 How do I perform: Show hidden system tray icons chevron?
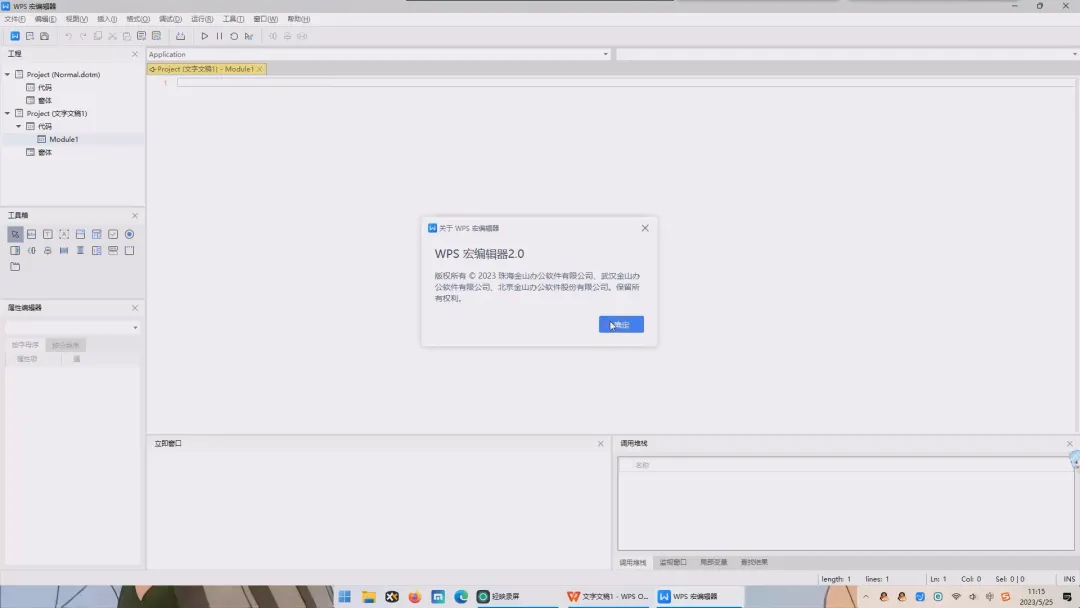pyautogui.click(x=866, y=596)
